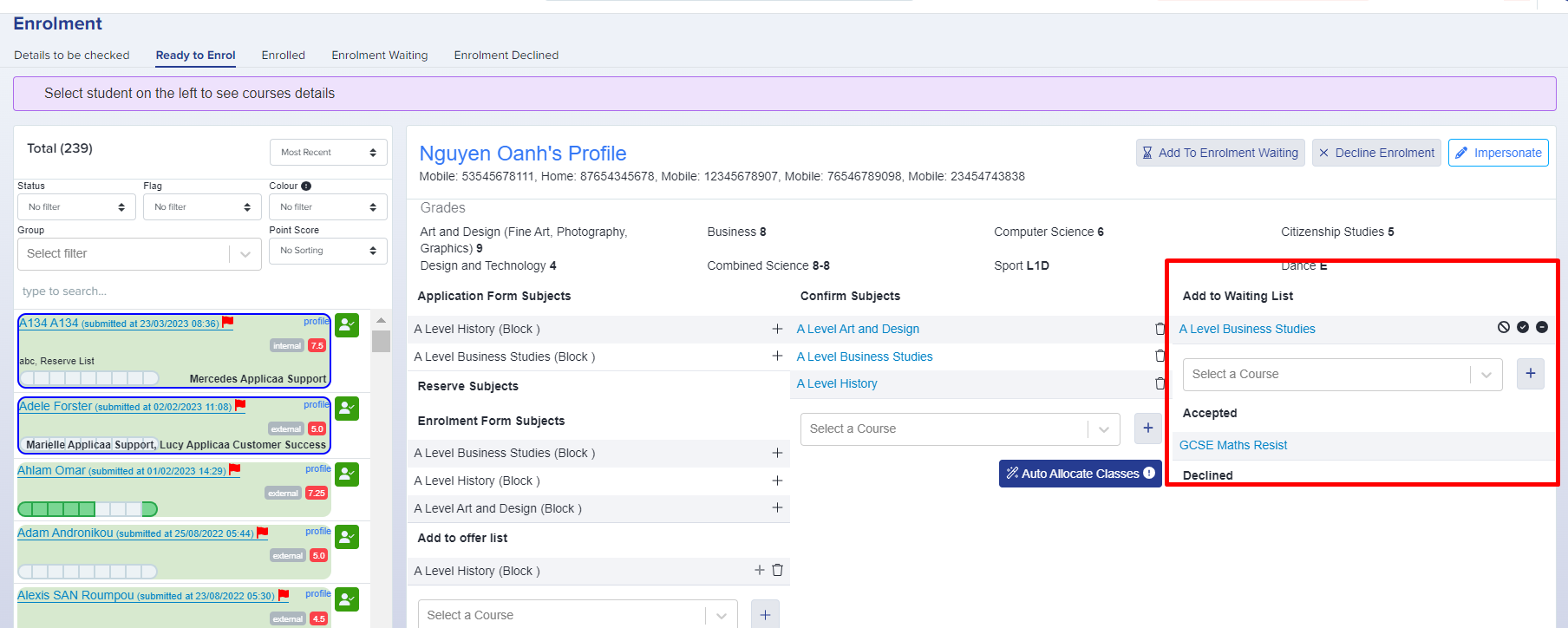Click the progress bar for Adam Andronikou
1568x628 pixels.
coord(88,572)
